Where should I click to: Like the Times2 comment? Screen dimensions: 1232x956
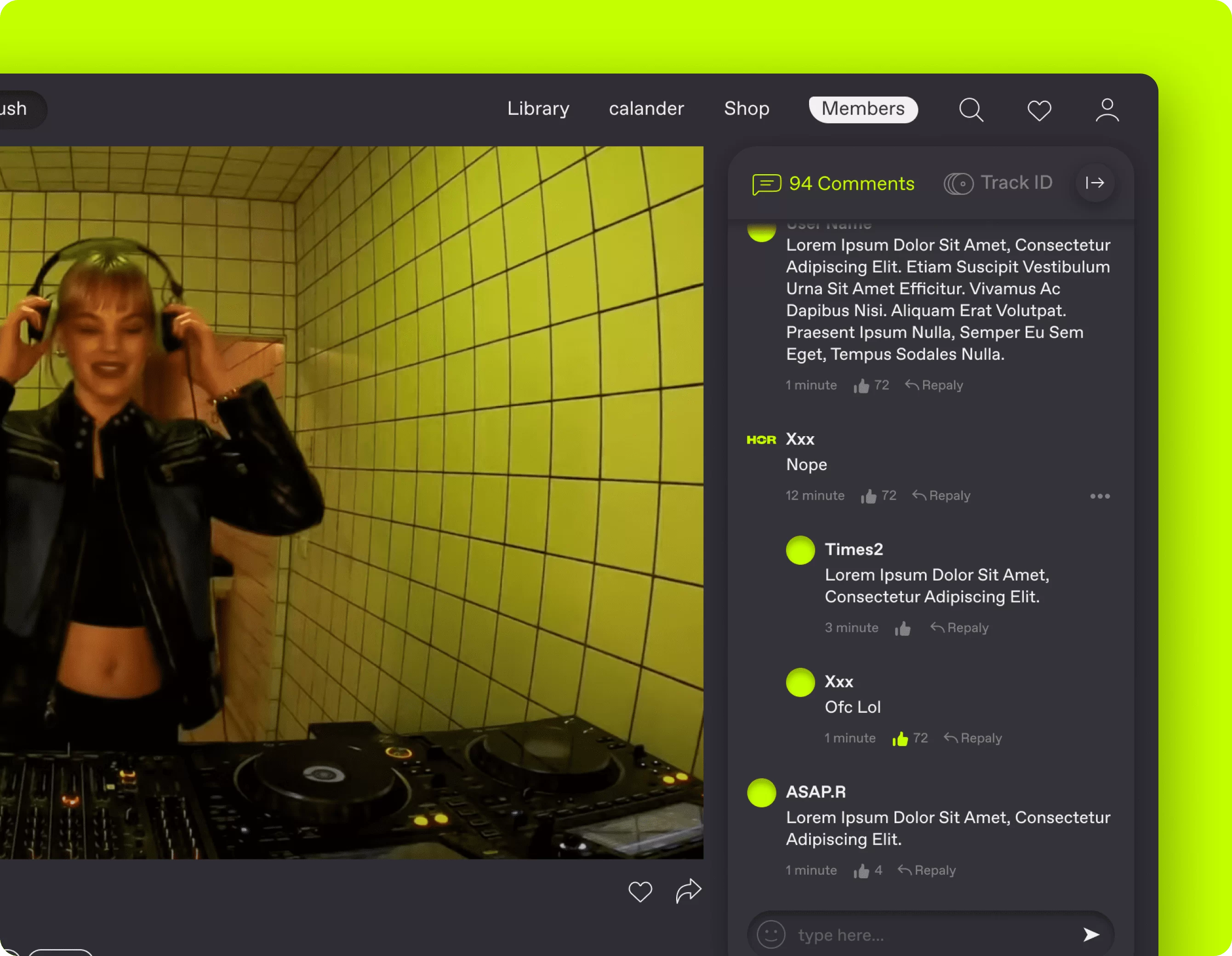[x=902, y=628]
